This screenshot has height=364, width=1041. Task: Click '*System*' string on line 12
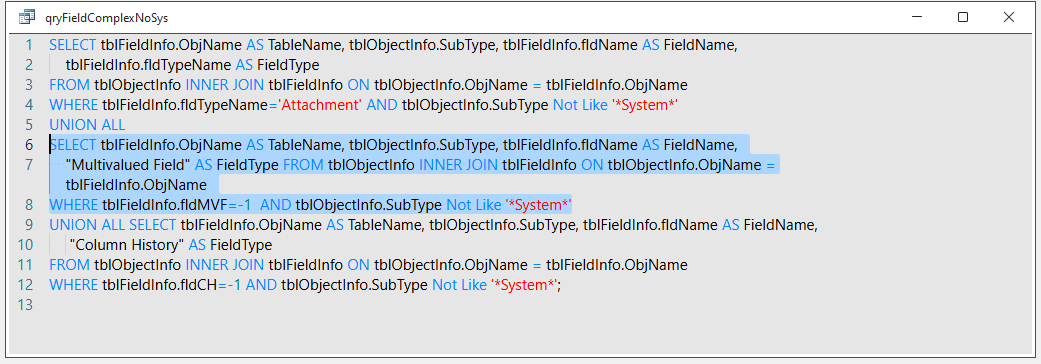(524, 285)
